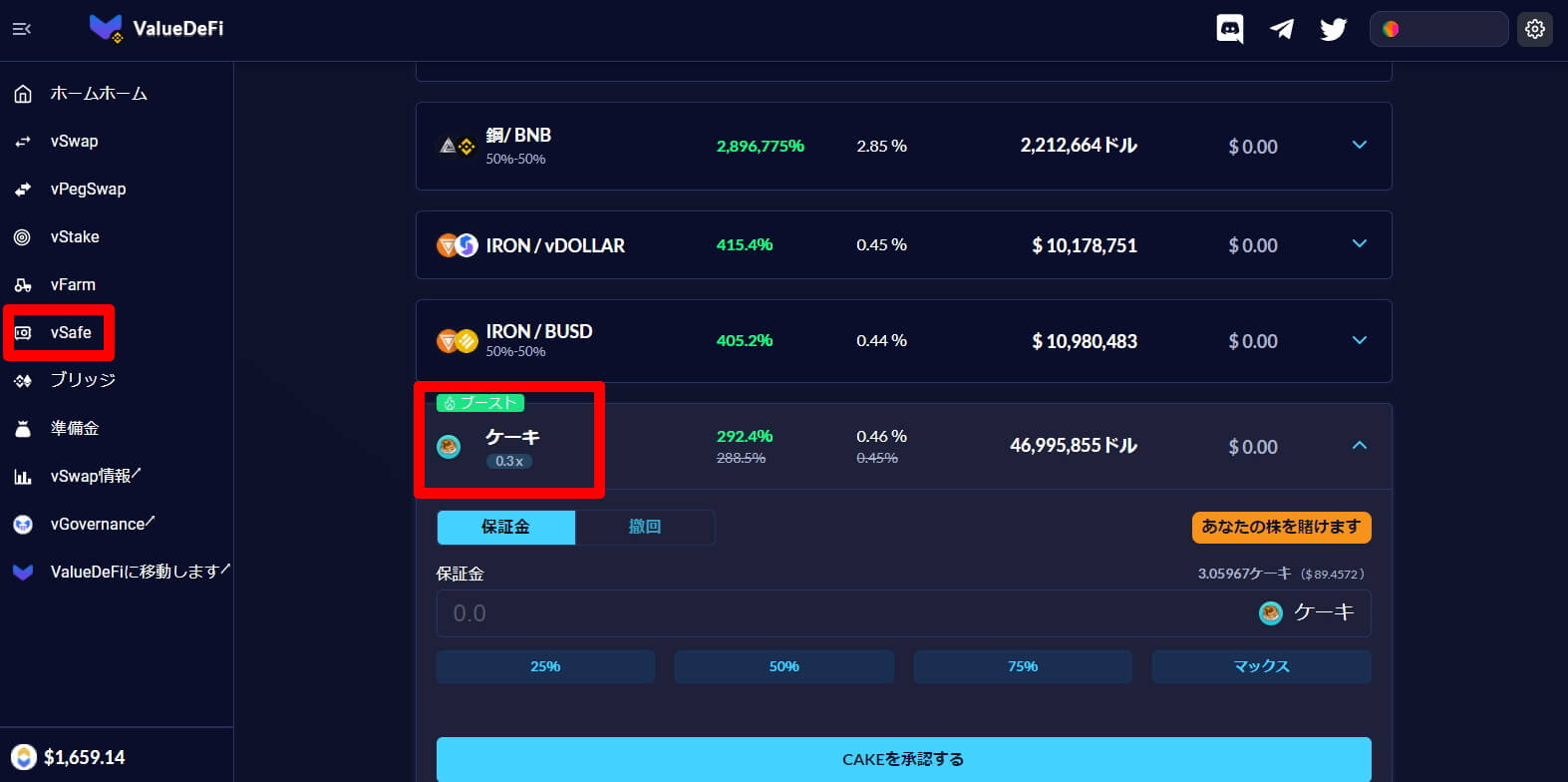Click the 0.3x multiplier badge
Screen dimensions: 1568x782
(509, 461)
